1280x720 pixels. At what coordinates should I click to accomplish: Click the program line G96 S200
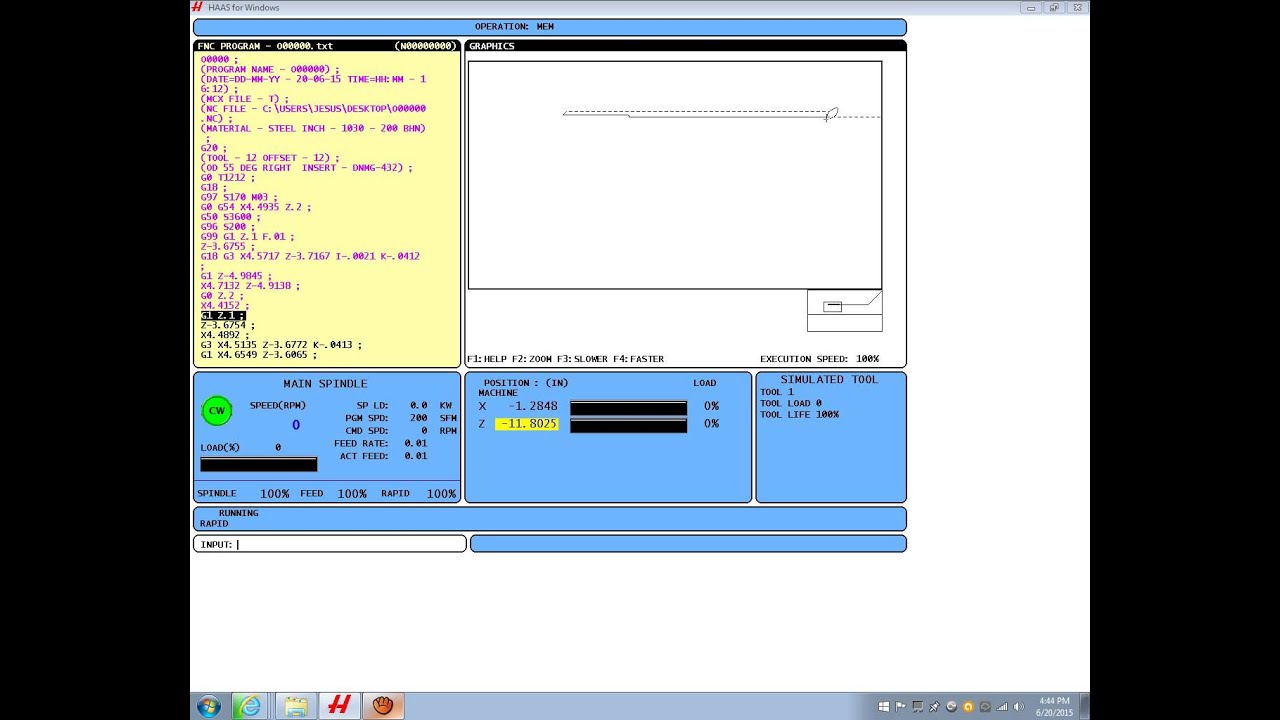(227, 226)
